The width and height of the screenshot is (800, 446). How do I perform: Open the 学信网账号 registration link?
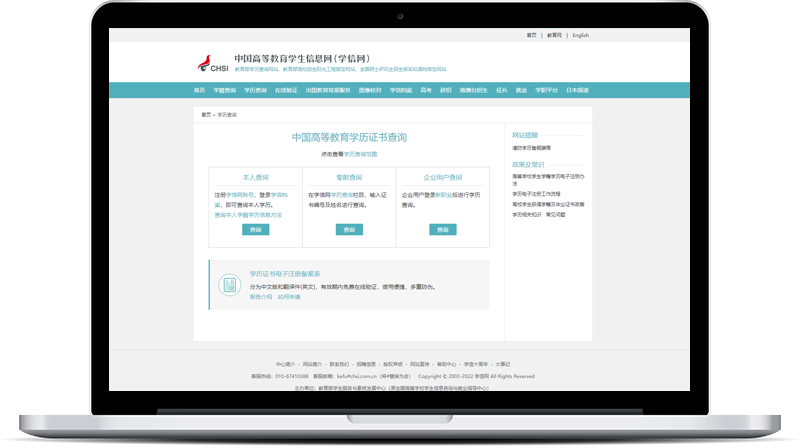click(x=240, y=195)
